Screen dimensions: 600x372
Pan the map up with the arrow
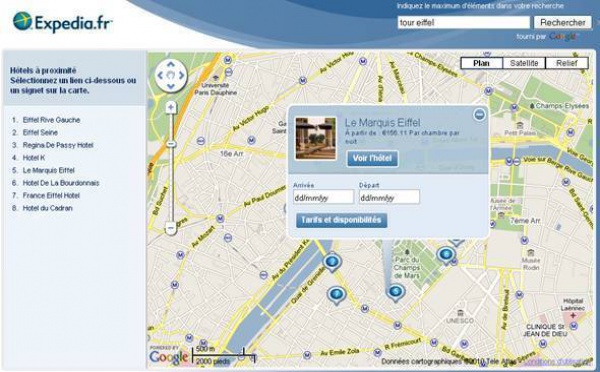(x=171, y=65)
